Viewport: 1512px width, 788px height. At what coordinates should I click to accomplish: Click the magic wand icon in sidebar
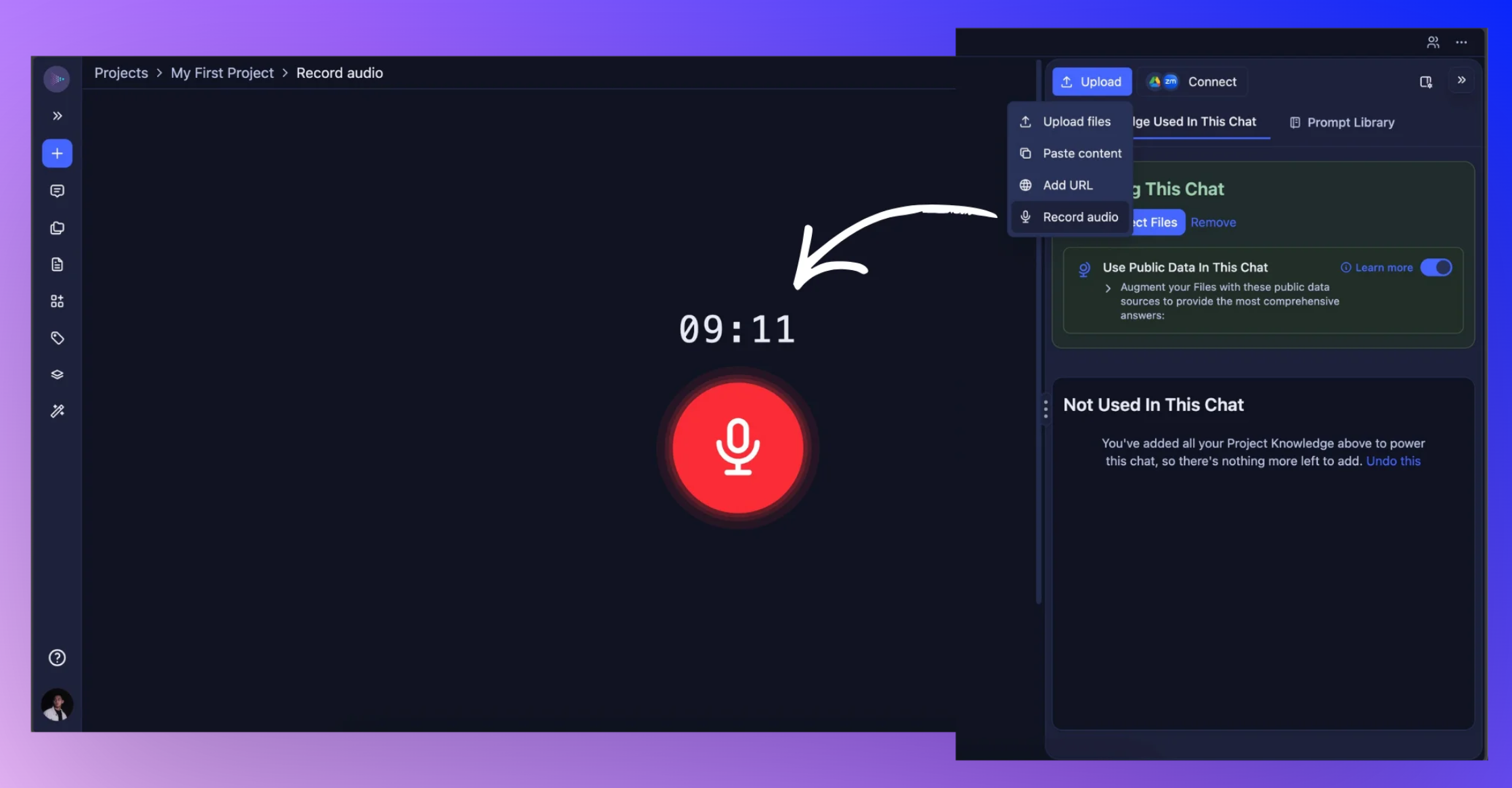click(57, 411)
